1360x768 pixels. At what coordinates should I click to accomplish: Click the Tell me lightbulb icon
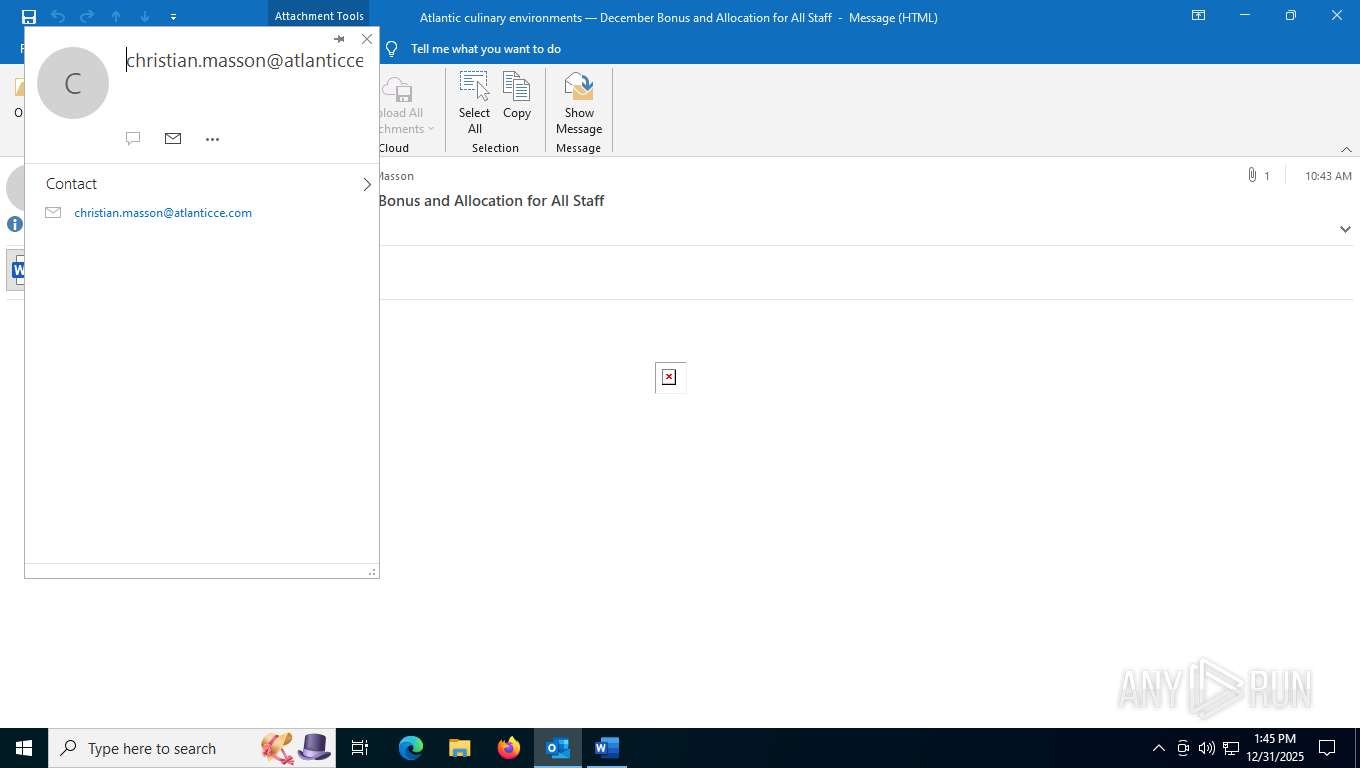[392, 49]
